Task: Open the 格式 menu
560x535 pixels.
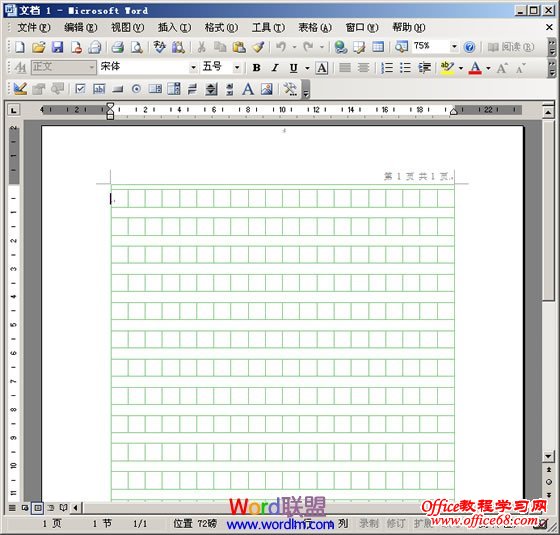Action: 221,28
